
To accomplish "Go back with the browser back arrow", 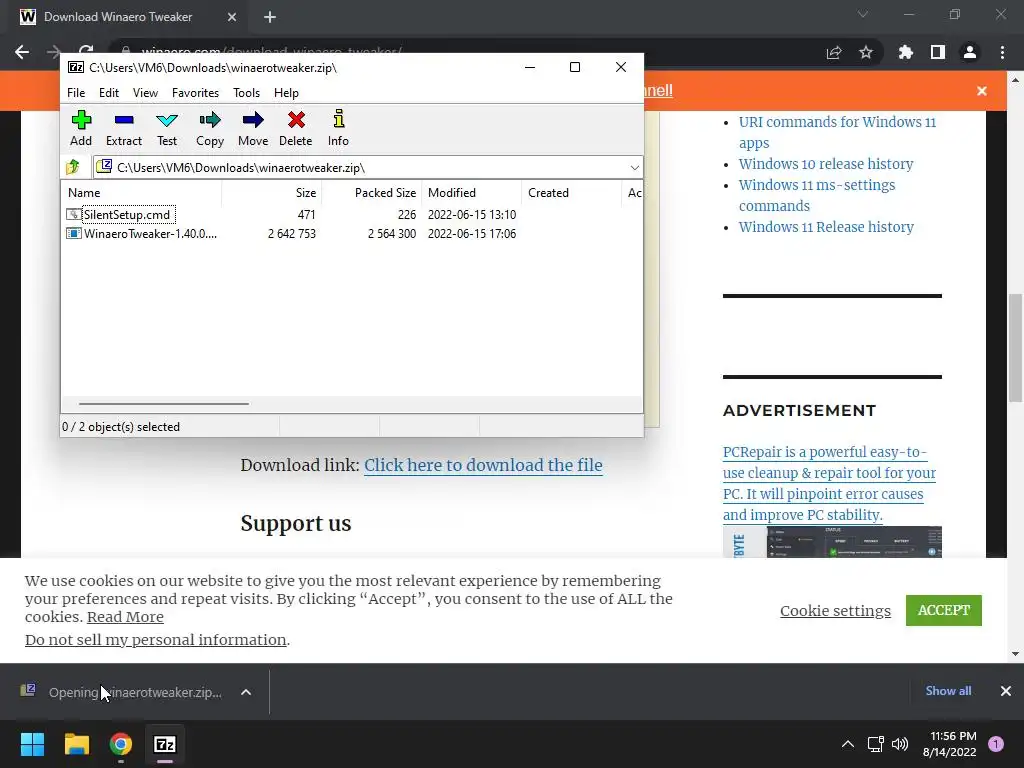I will point(22,52).
